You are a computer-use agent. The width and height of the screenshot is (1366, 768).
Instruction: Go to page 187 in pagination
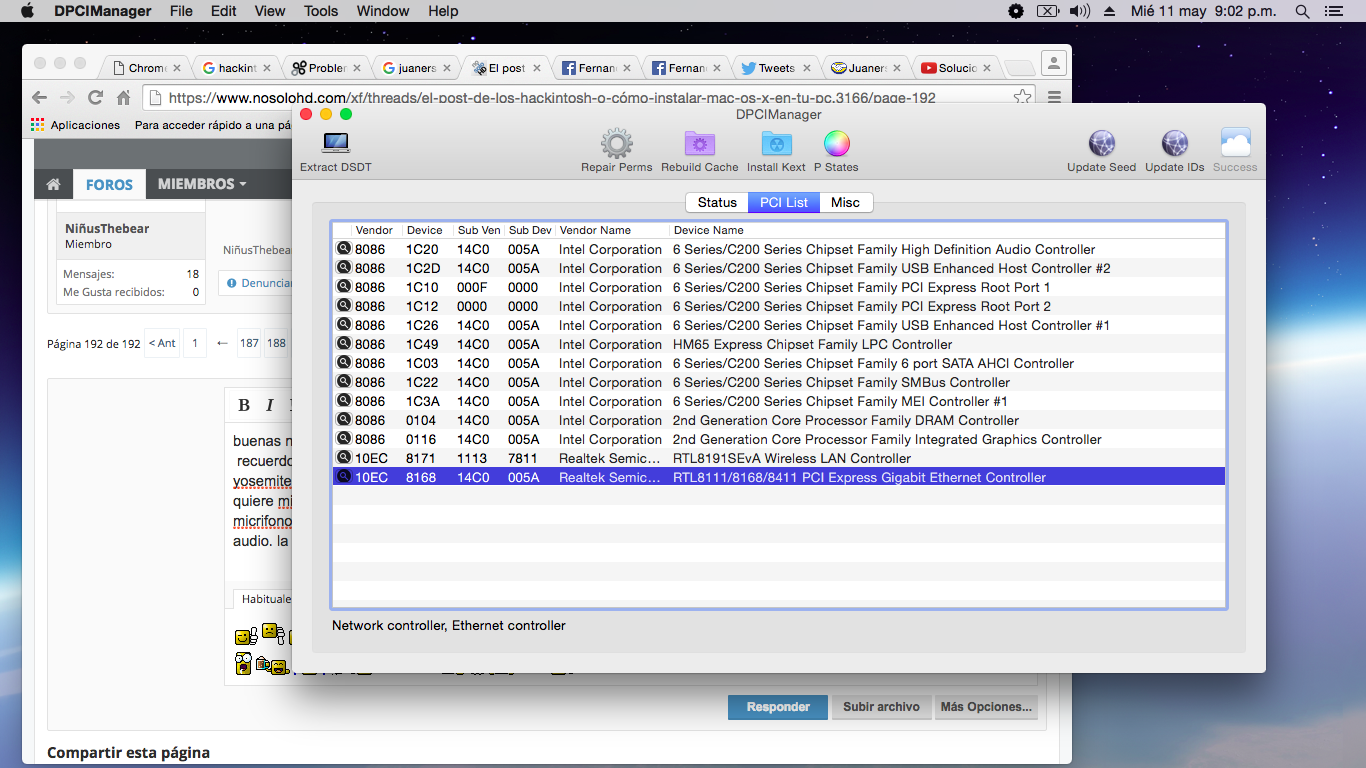249,343
